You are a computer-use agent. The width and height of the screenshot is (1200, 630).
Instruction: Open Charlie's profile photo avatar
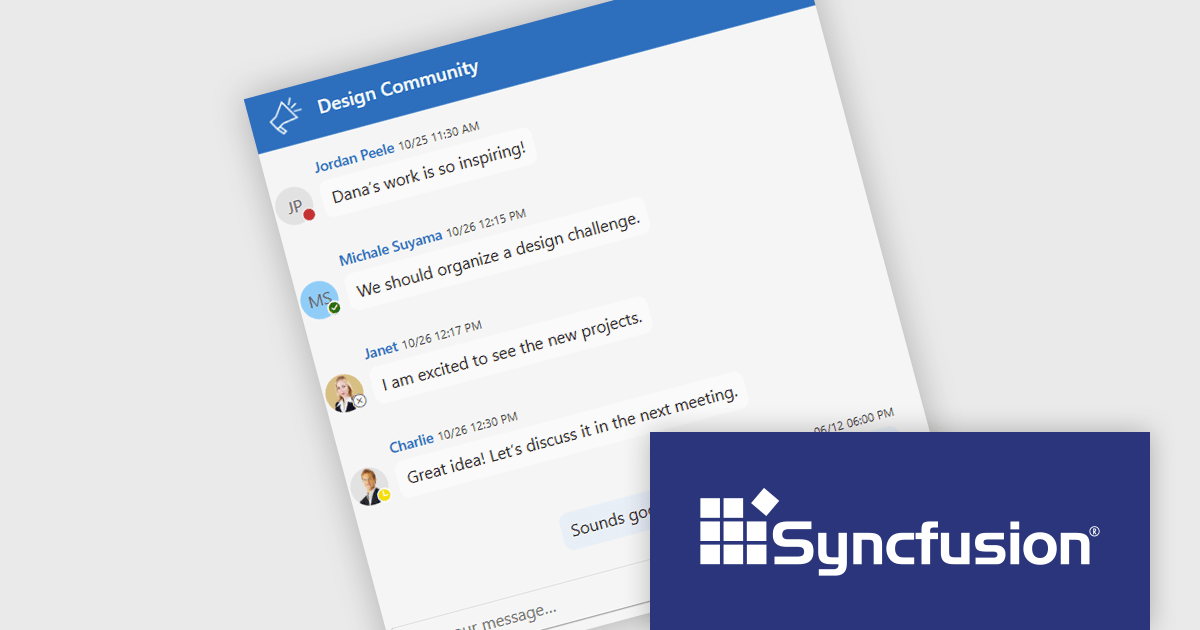click(370, 486)
